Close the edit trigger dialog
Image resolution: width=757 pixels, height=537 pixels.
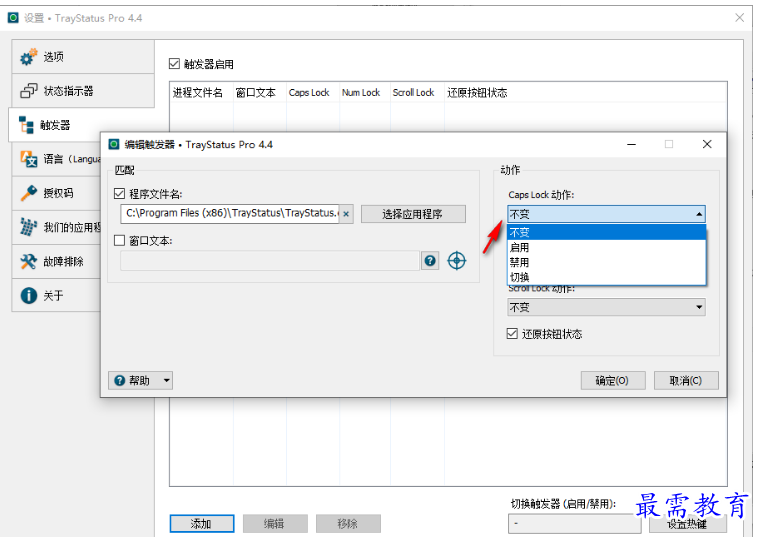coord(707,144)
